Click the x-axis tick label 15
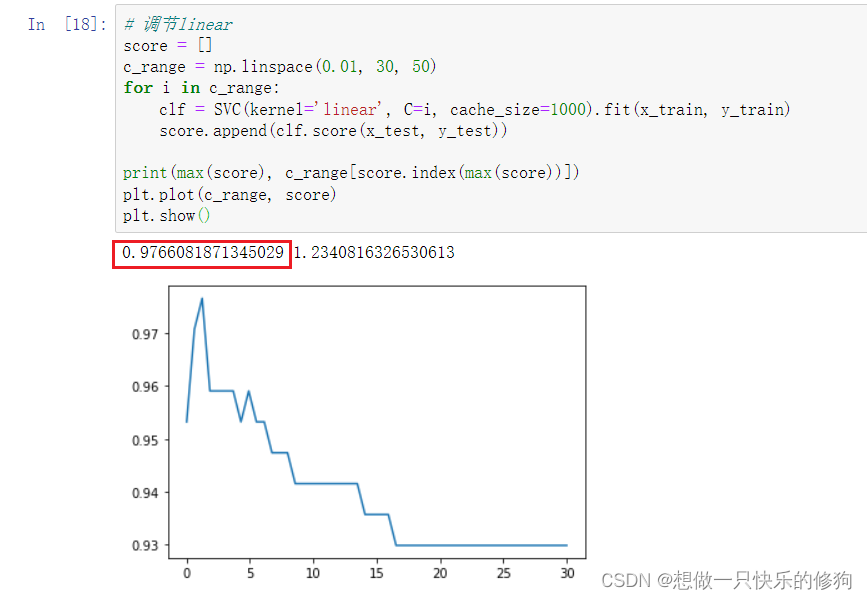The height and width of the screenshot is (600, 867). [377, 573]
